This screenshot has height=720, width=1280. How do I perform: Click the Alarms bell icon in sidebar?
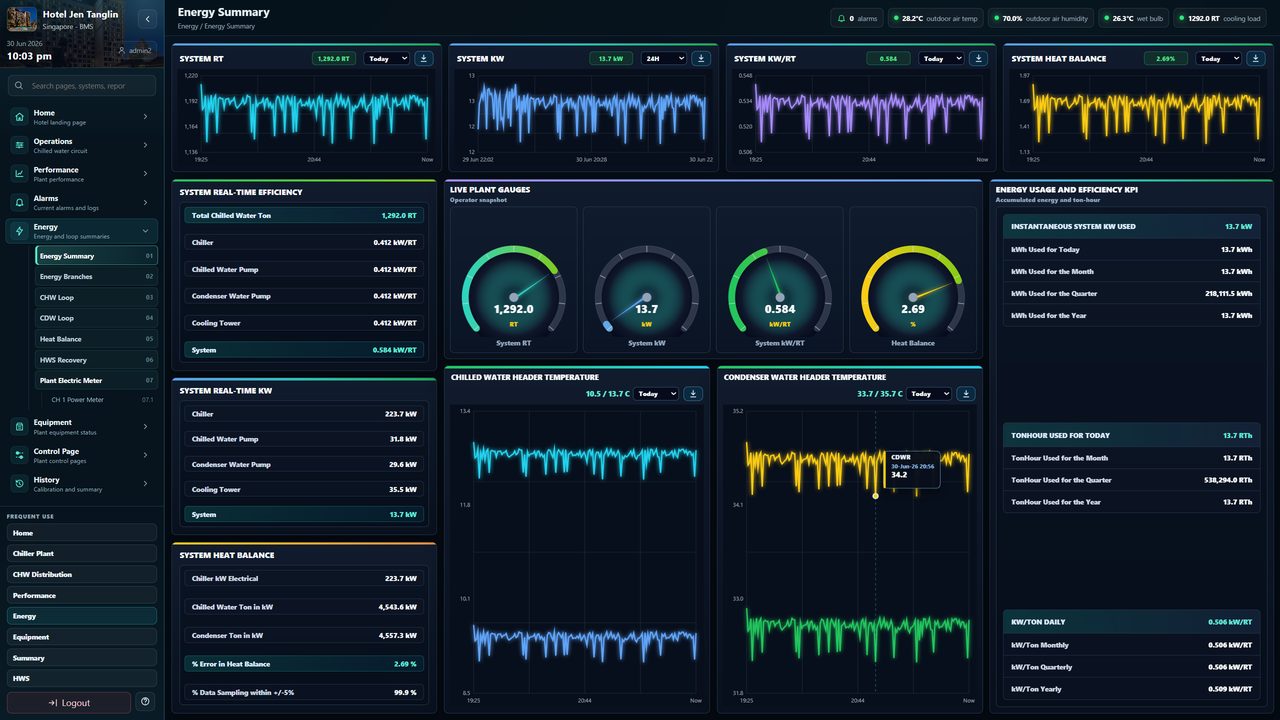(x=20, y=203)
